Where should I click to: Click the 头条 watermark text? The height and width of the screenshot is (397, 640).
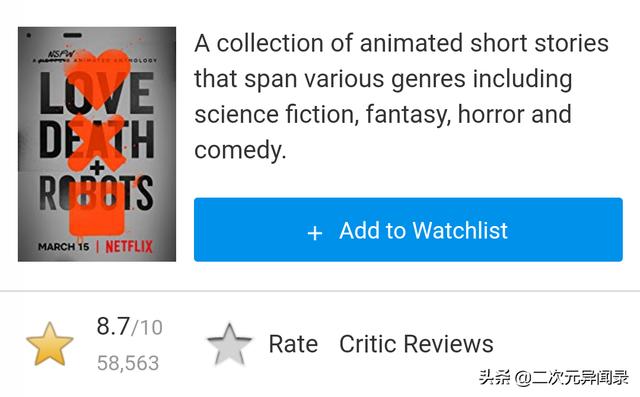(x=494, y=377)
